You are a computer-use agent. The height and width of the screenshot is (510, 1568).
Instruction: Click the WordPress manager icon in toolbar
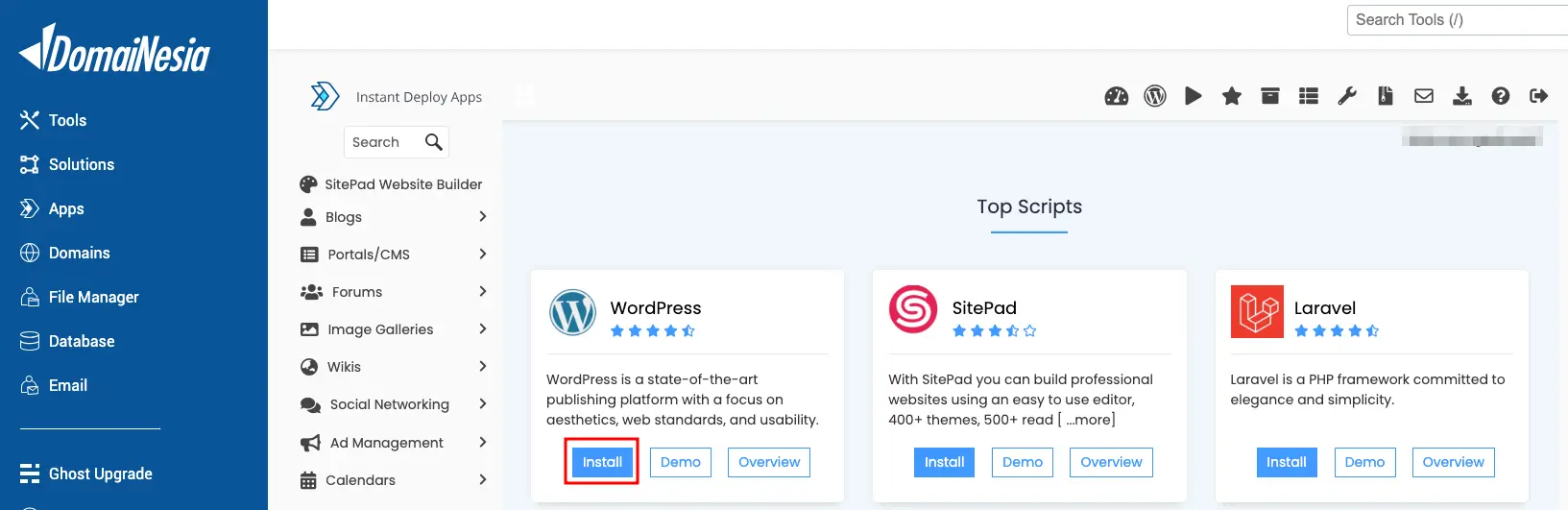1155,96
